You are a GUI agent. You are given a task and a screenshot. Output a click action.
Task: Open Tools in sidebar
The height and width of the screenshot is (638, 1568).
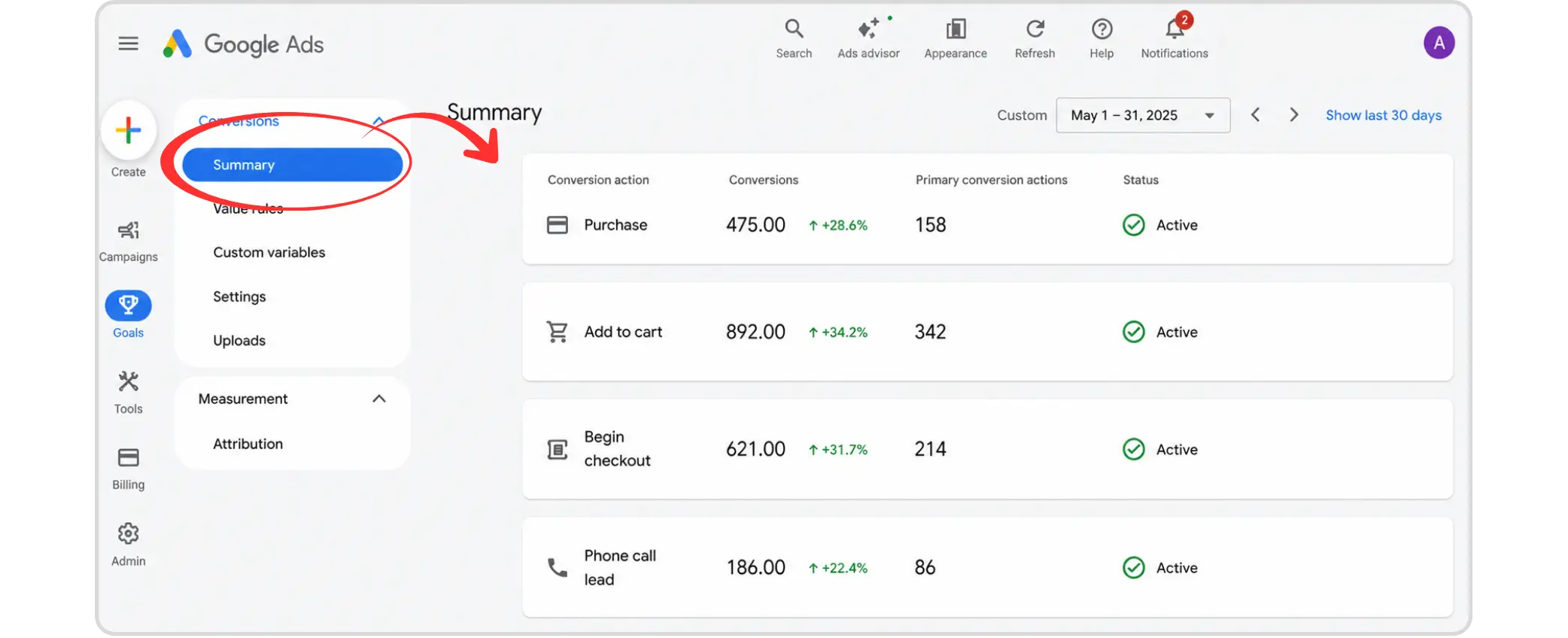(x=129, y=393)
